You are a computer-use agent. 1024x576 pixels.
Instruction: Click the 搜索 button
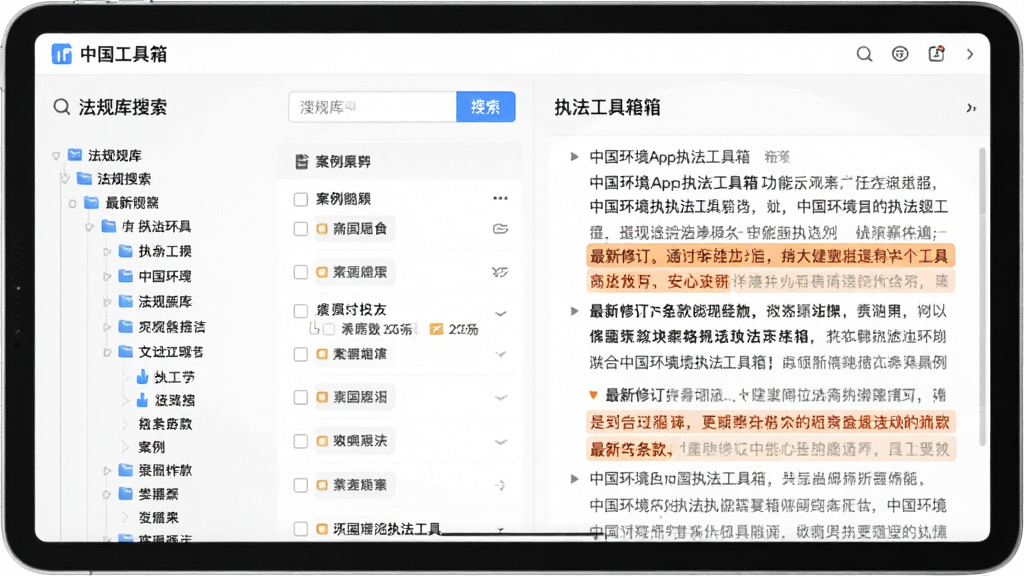485,106
